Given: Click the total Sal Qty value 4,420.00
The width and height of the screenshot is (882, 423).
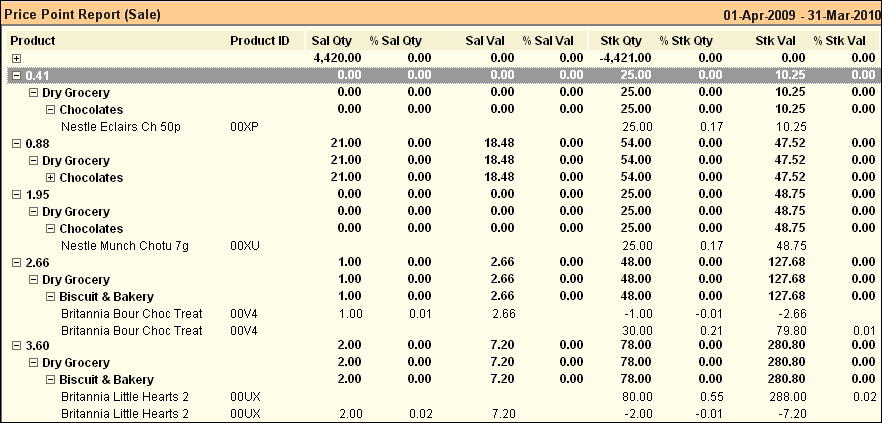Looking at the screenshot, I should click(337, 58).
